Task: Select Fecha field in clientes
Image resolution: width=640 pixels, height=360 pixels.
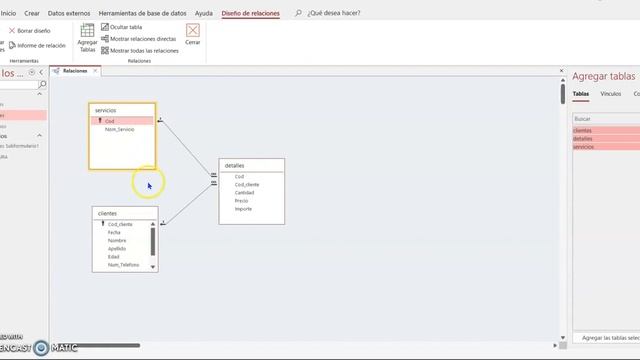Action: pos(114,232)
